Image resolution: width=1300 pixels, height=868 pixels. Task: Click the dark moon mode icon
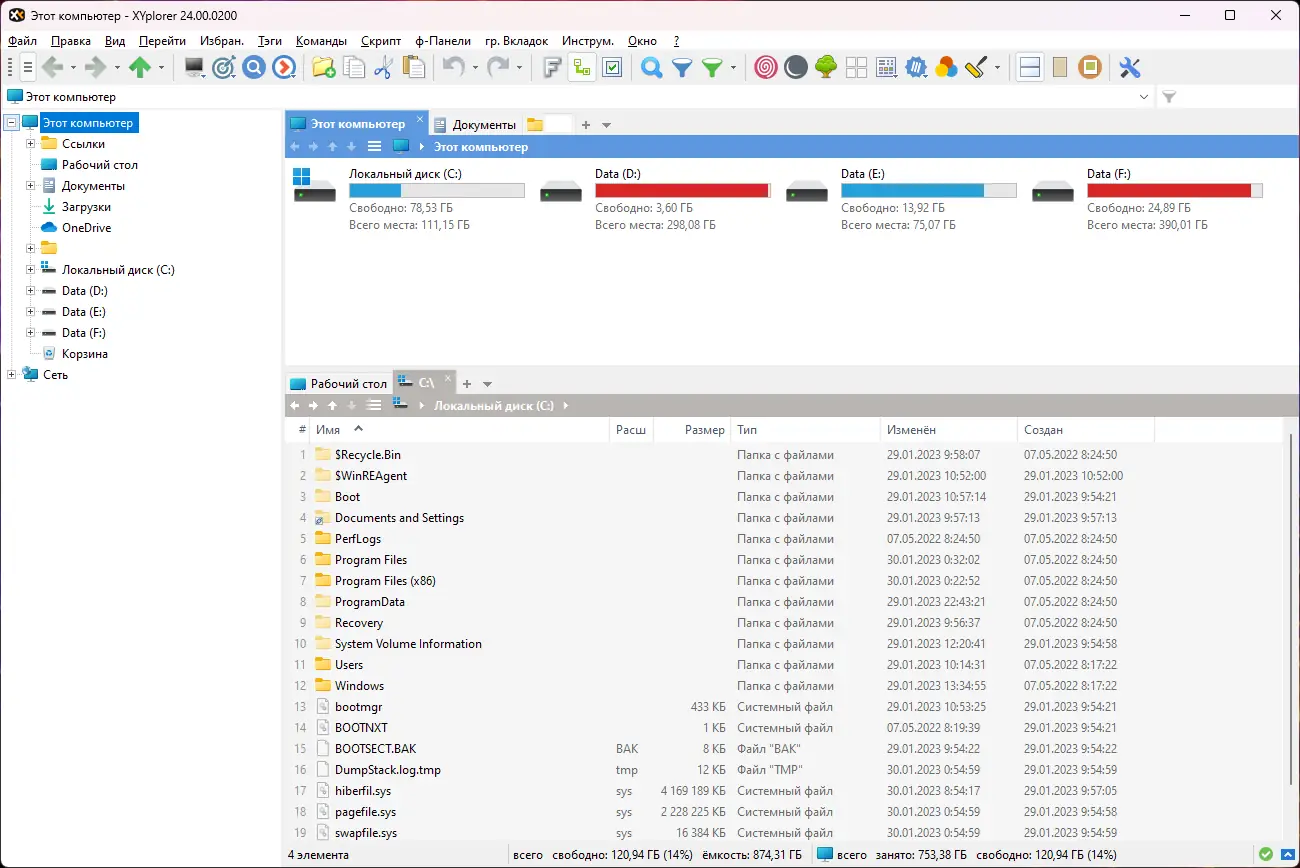point(796,68)
